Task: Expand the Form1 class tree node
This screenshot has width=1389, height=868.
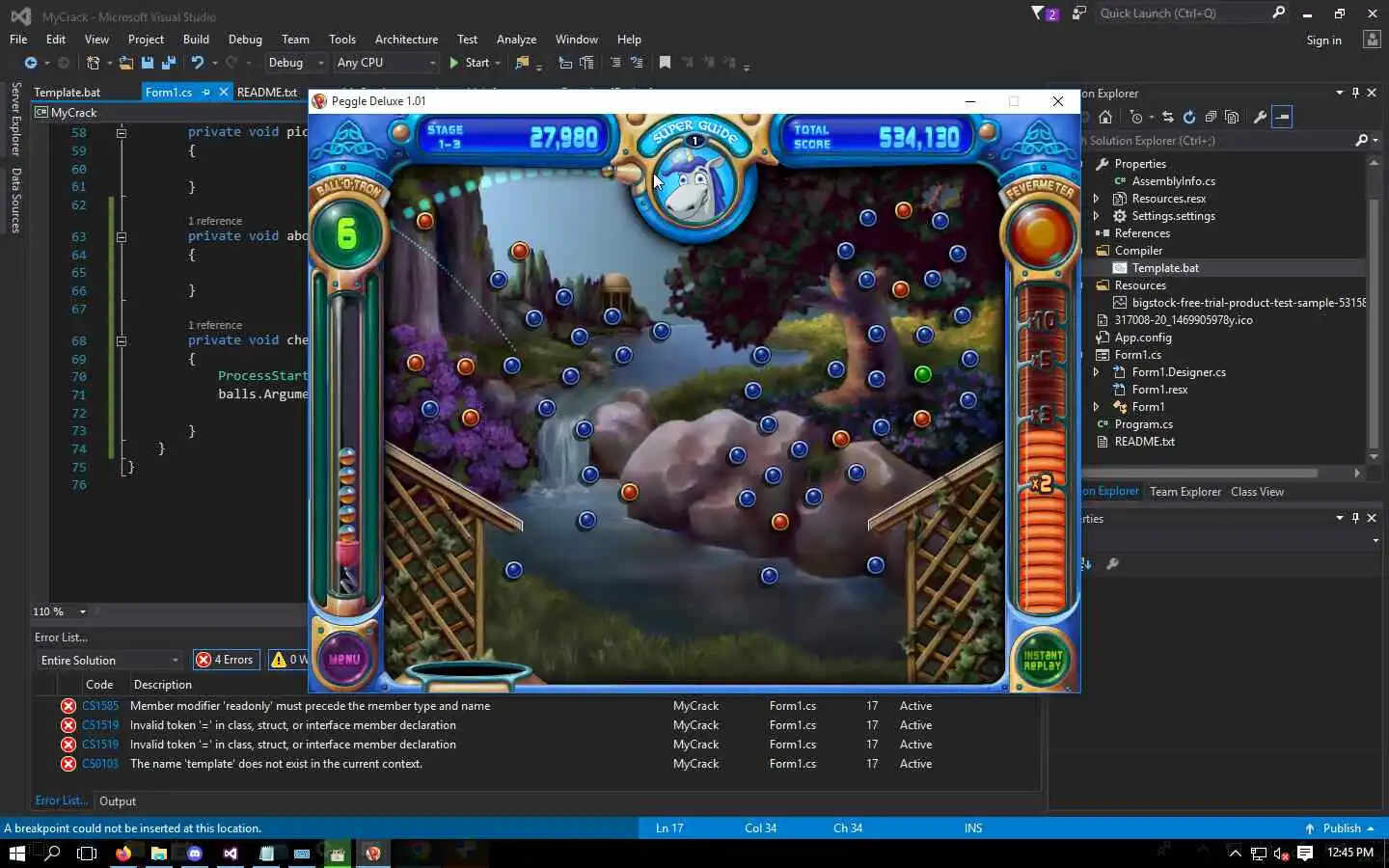Action: (x=1096, y=407)
